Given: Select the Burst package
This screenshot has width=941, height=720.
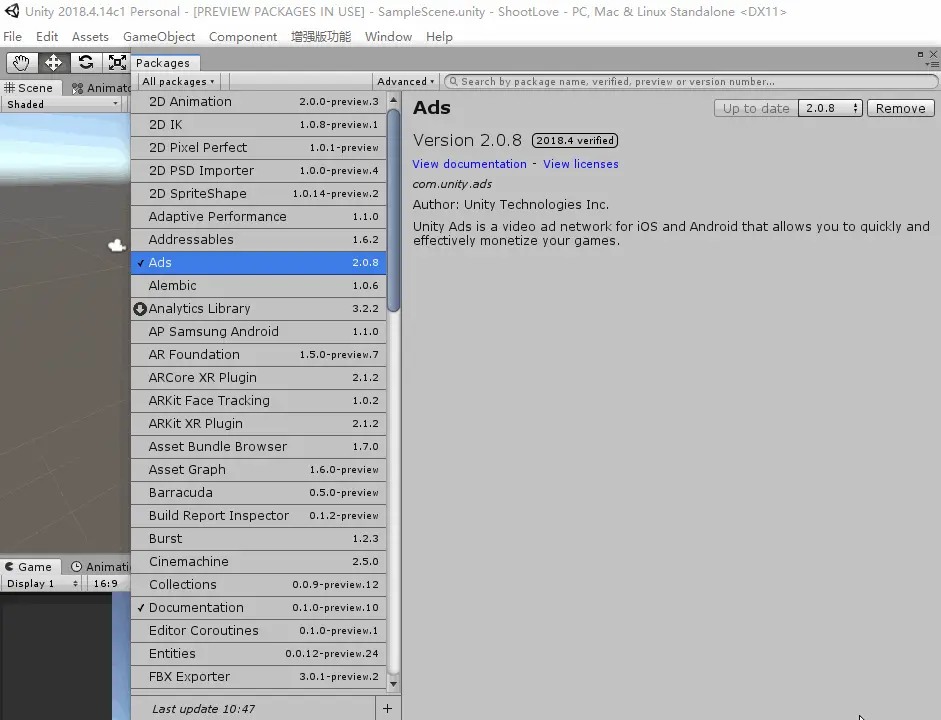Looking at the screenshot, I should pos(259,539).
